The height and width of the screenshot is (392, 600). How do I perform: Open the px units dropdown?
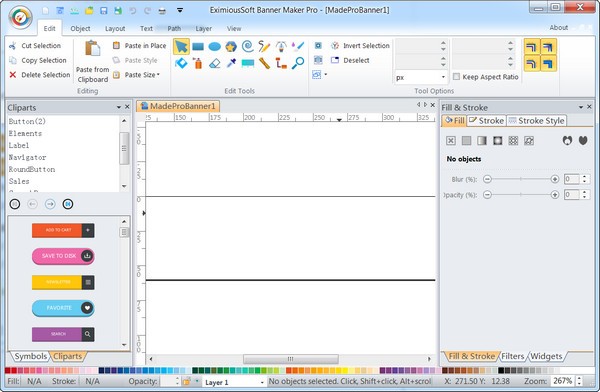pyautogui.click(x=443, y=77)
